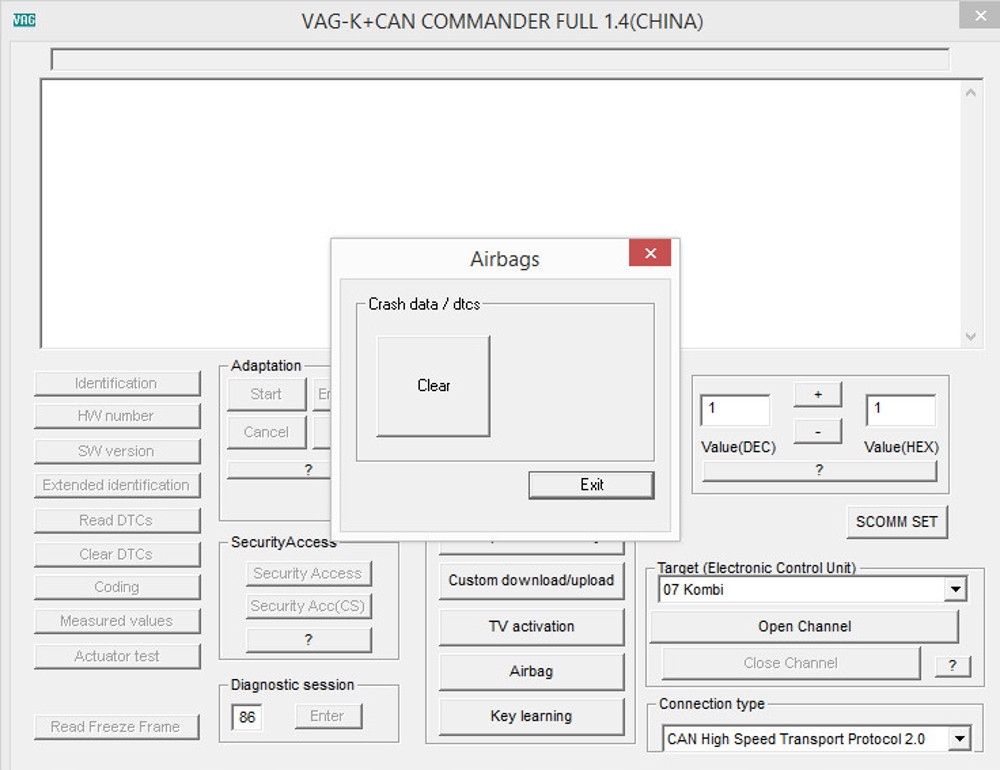The height and width of the screenshot is (770, 1000).
Task: Close the VAG-K+CAN Commander main window
Action: click(x=980, y=15)
